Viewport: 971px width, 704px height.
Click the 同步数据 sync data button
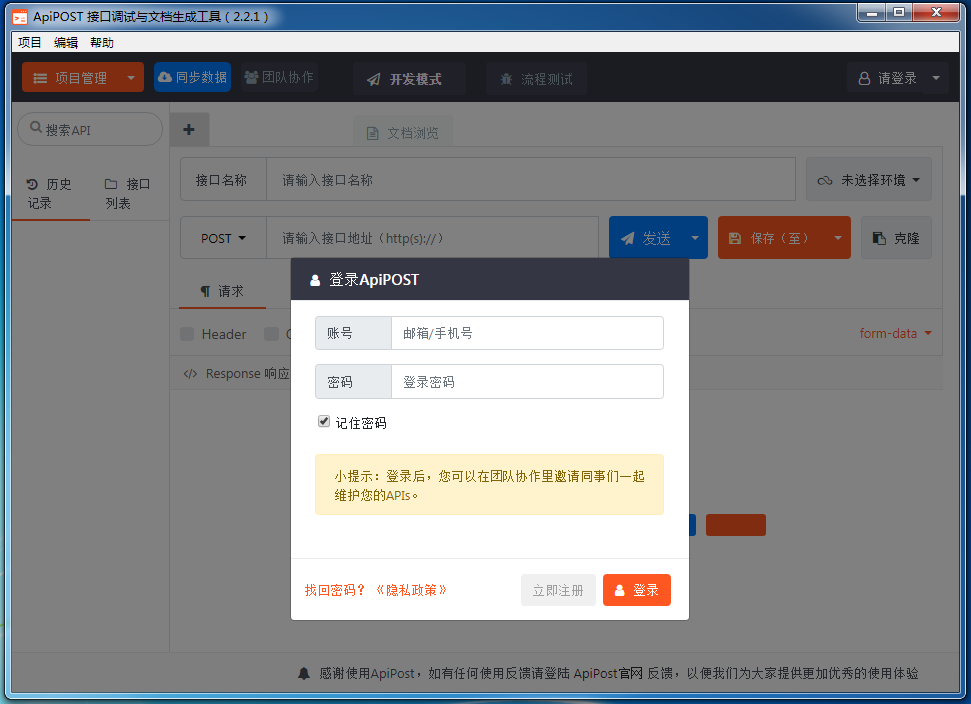point(193,77)
